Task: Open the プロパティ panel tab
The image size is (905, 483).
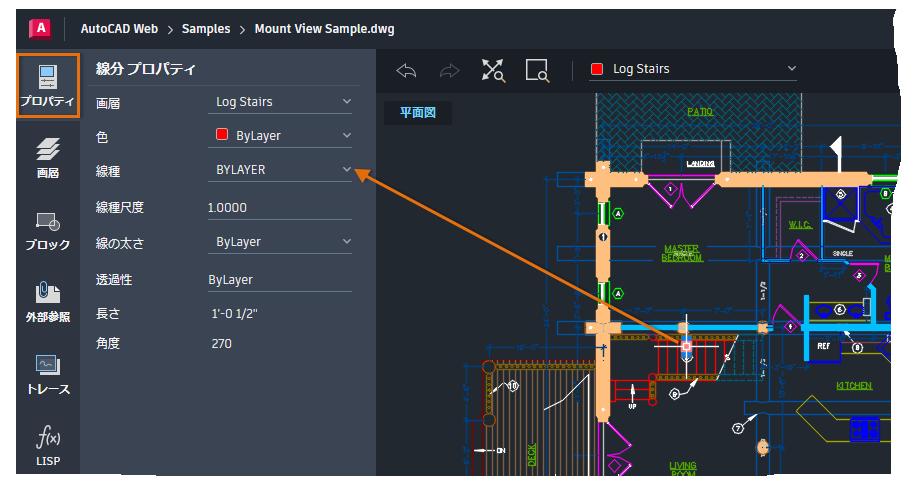Action: [x=48, y=86]
